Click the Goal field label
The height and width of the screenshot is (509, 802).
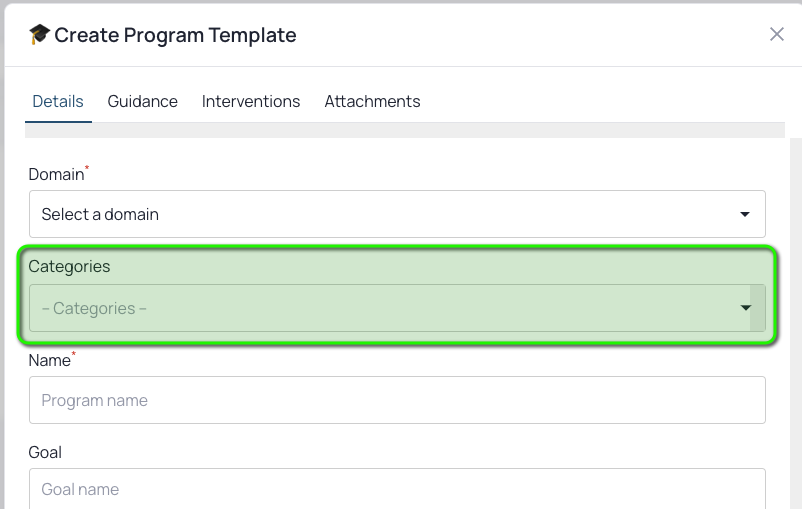(45, 453)
